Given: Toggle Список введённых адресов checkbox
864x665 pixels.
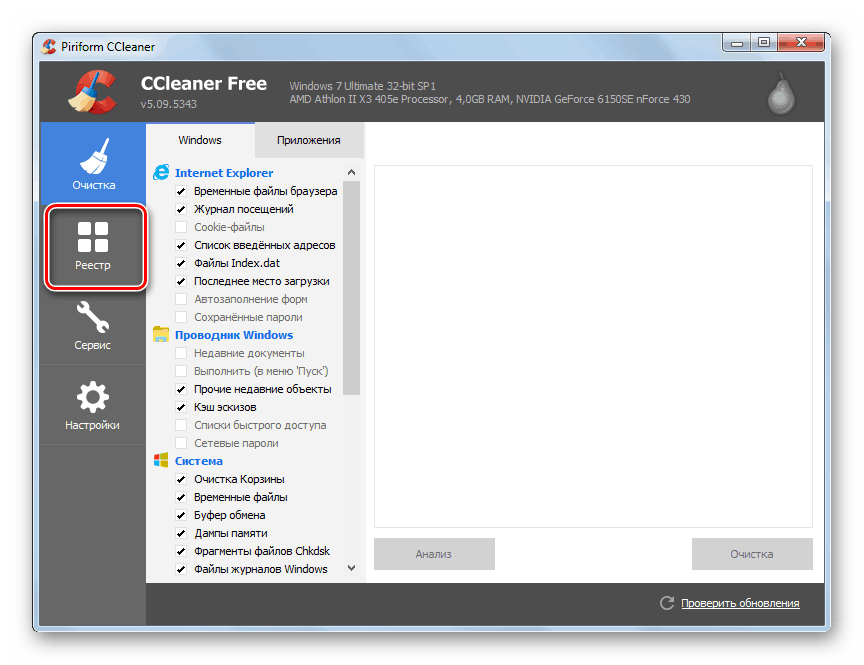Looking at the screenshot, I should pos(181,245).
